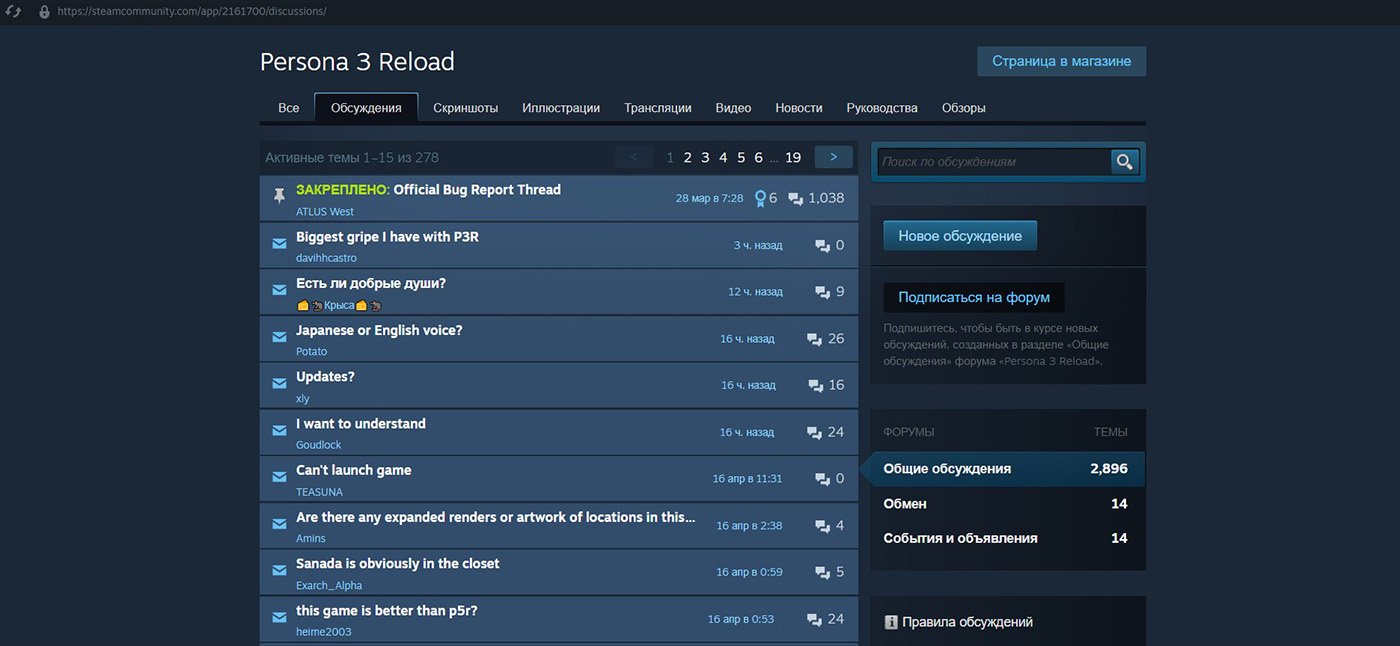1400x646 pixels.
Task: Click the discussion search magnifier icon
Action: pos(1124,161)
